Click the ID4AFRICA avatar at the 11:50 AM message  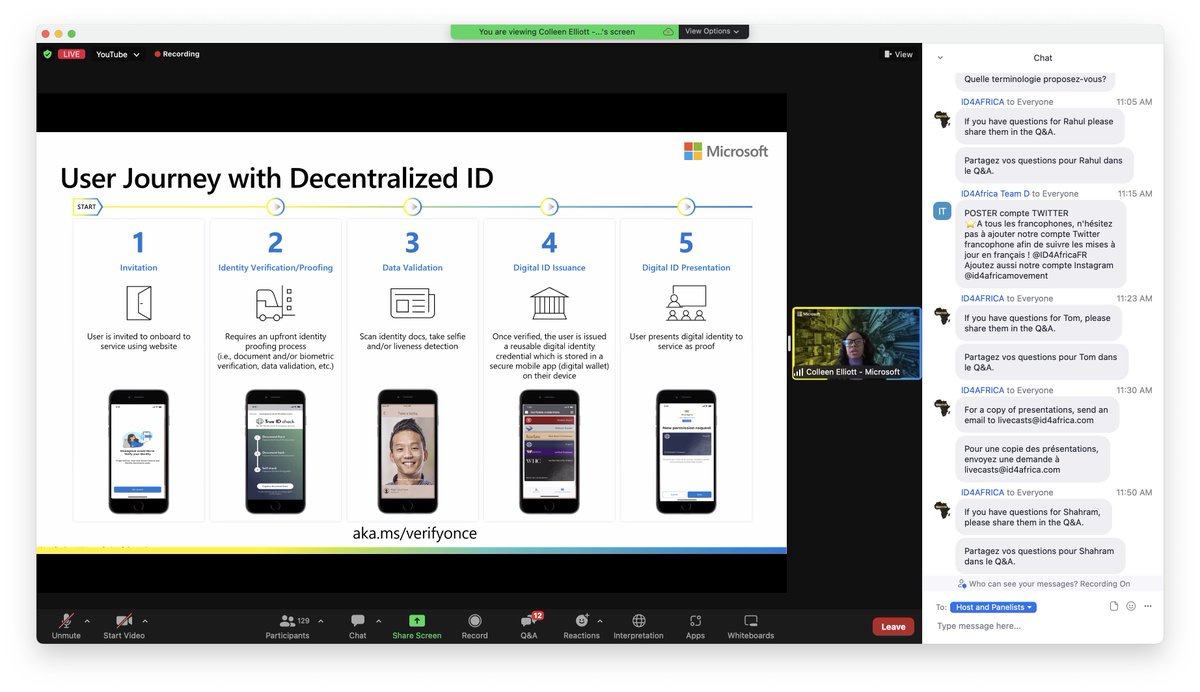941,509
